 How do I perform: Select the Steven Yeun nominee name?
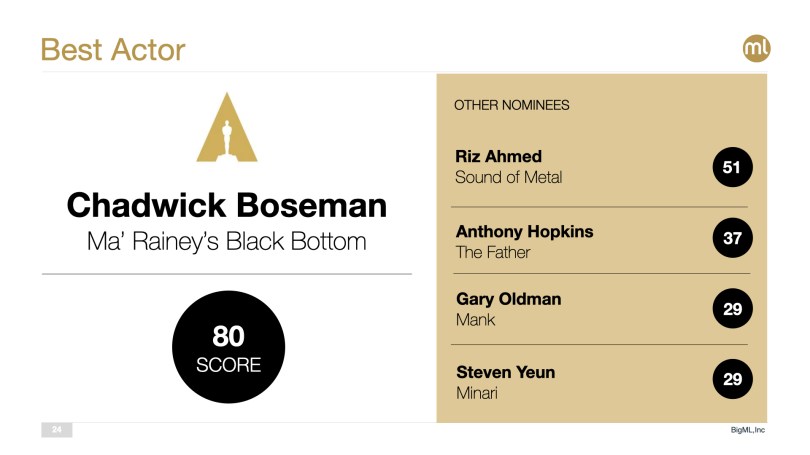tap(505, 372)
